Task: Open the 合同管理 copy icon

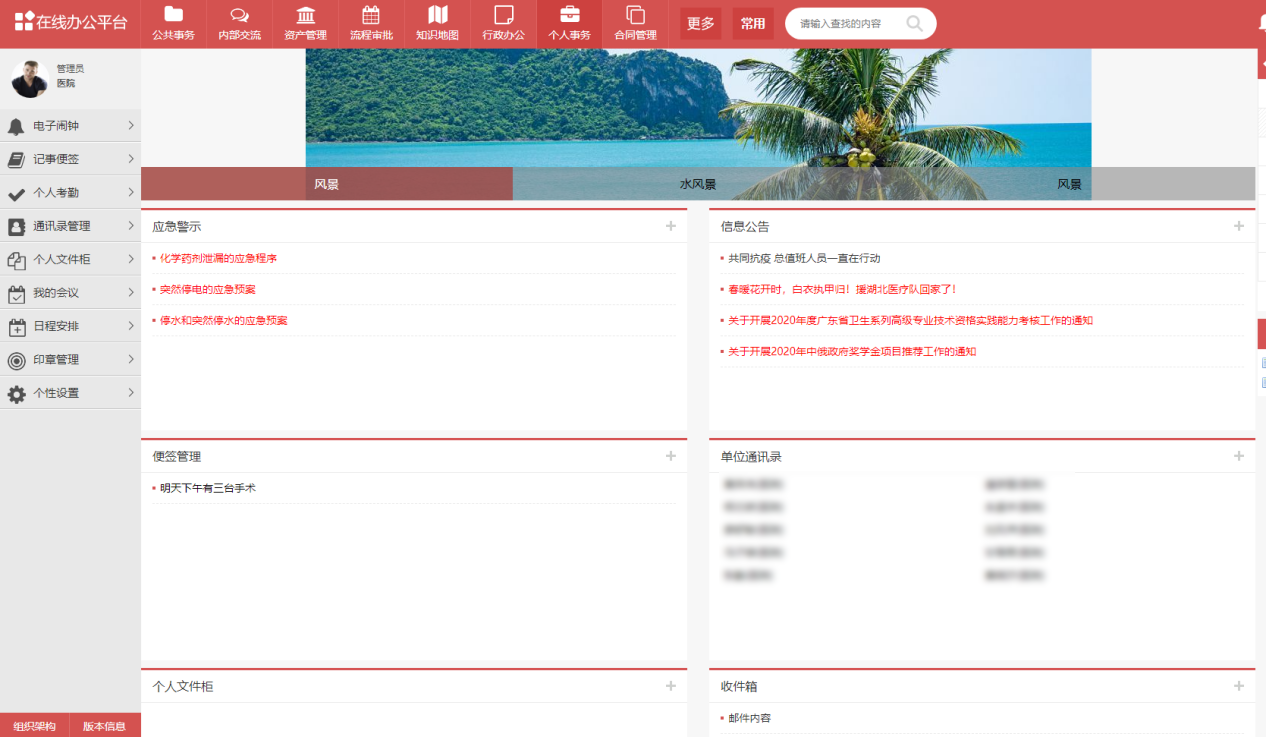Action: click(635, 15)
